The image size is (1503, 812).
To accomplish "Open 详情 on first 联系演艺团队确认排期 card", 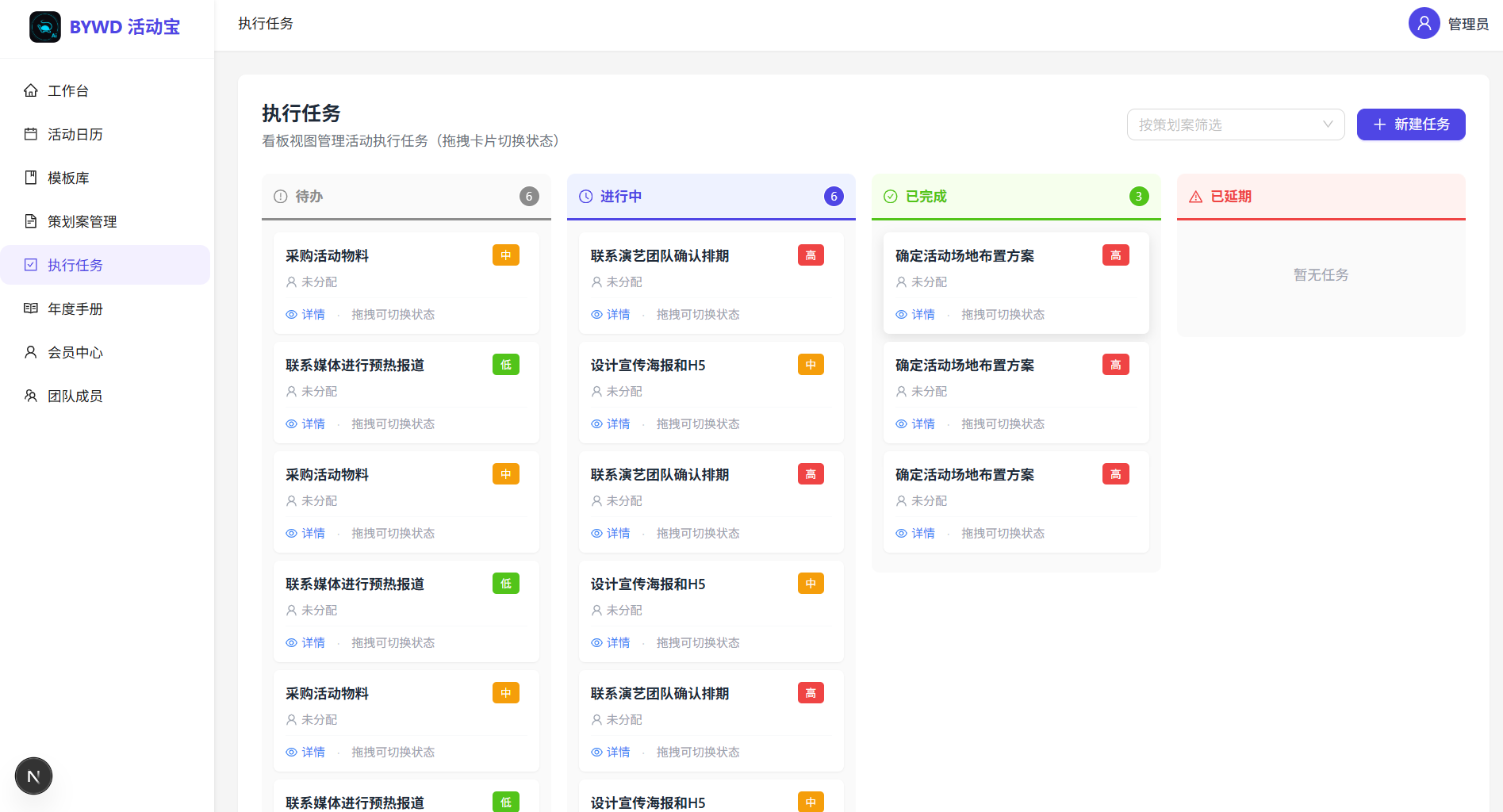I will click(x=611, y=315).
